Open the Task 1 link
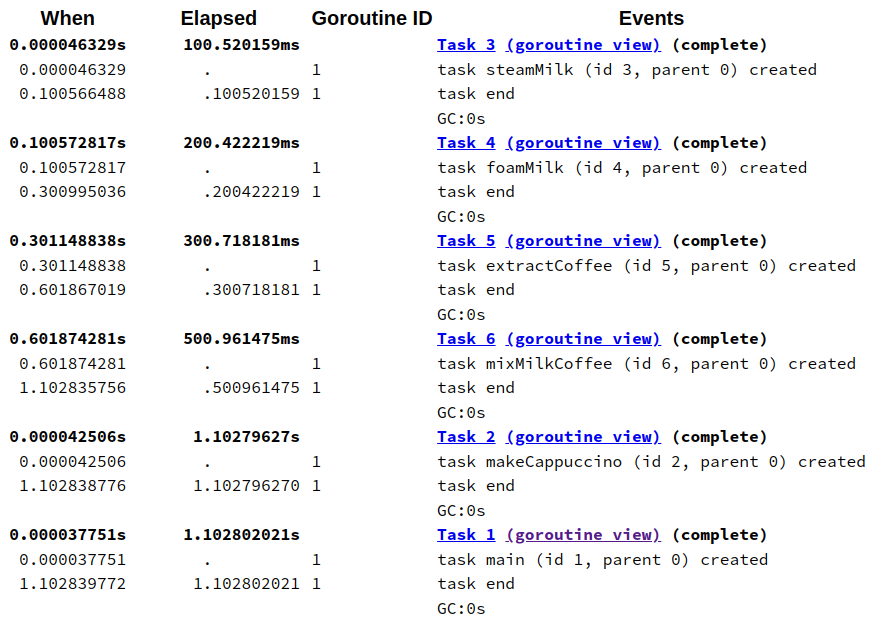The width and height of the screenshot is (883, 628). 466,535
